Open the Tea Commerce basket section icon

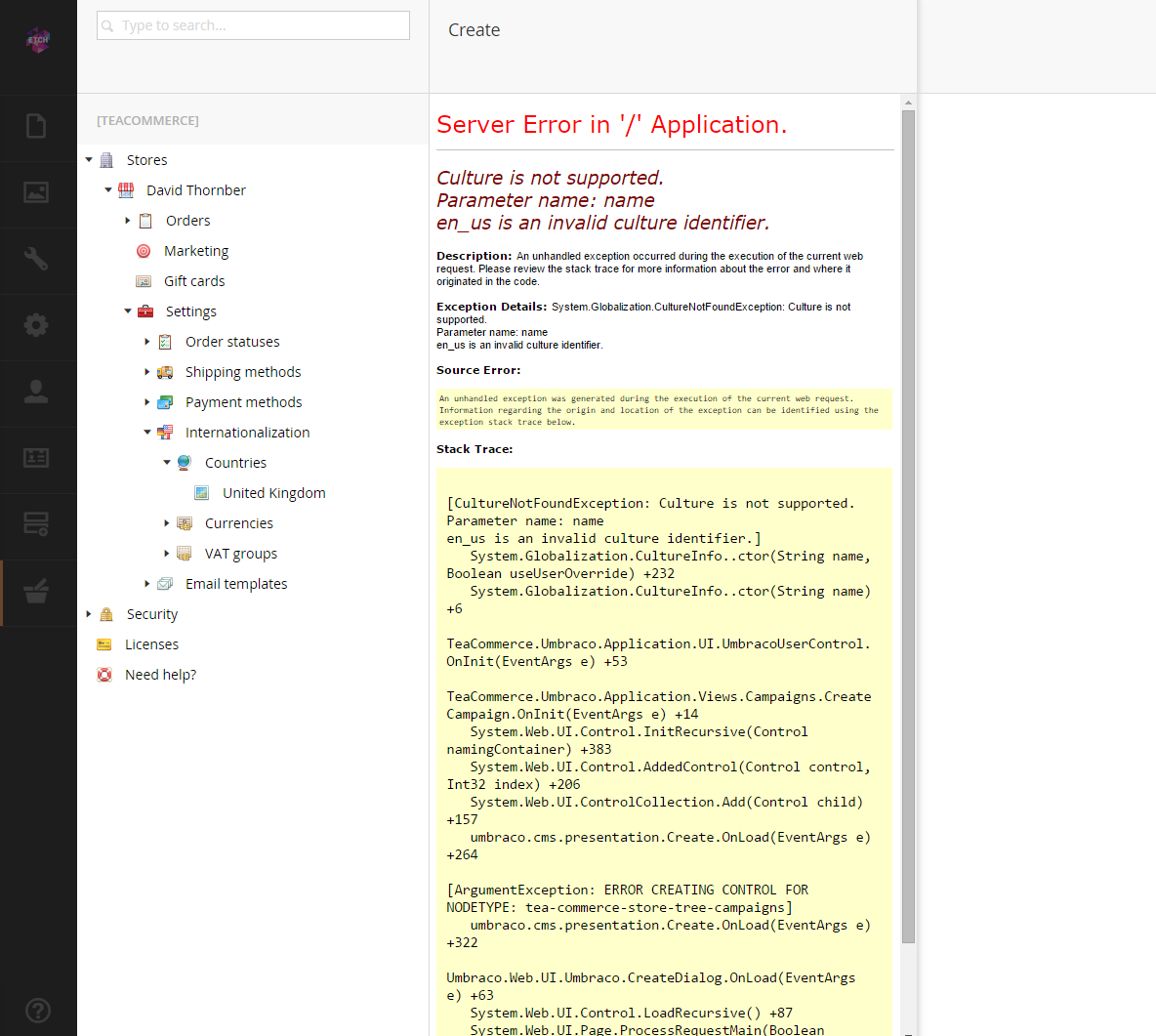pyautogui.click(x=36, y=592)
